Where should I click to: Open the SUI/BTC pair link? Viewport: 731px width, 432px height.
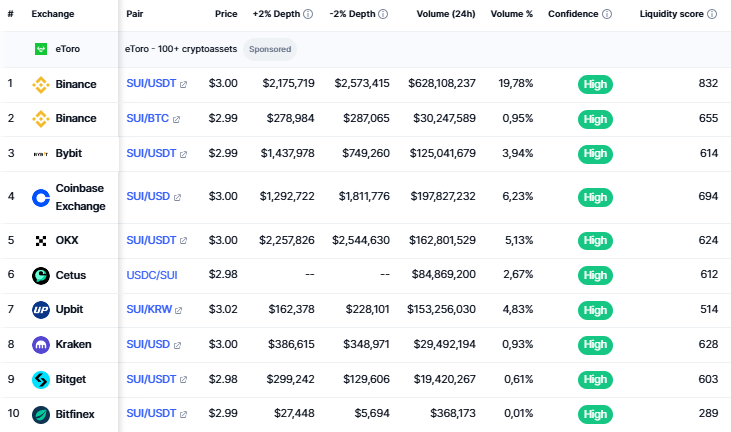147,118
